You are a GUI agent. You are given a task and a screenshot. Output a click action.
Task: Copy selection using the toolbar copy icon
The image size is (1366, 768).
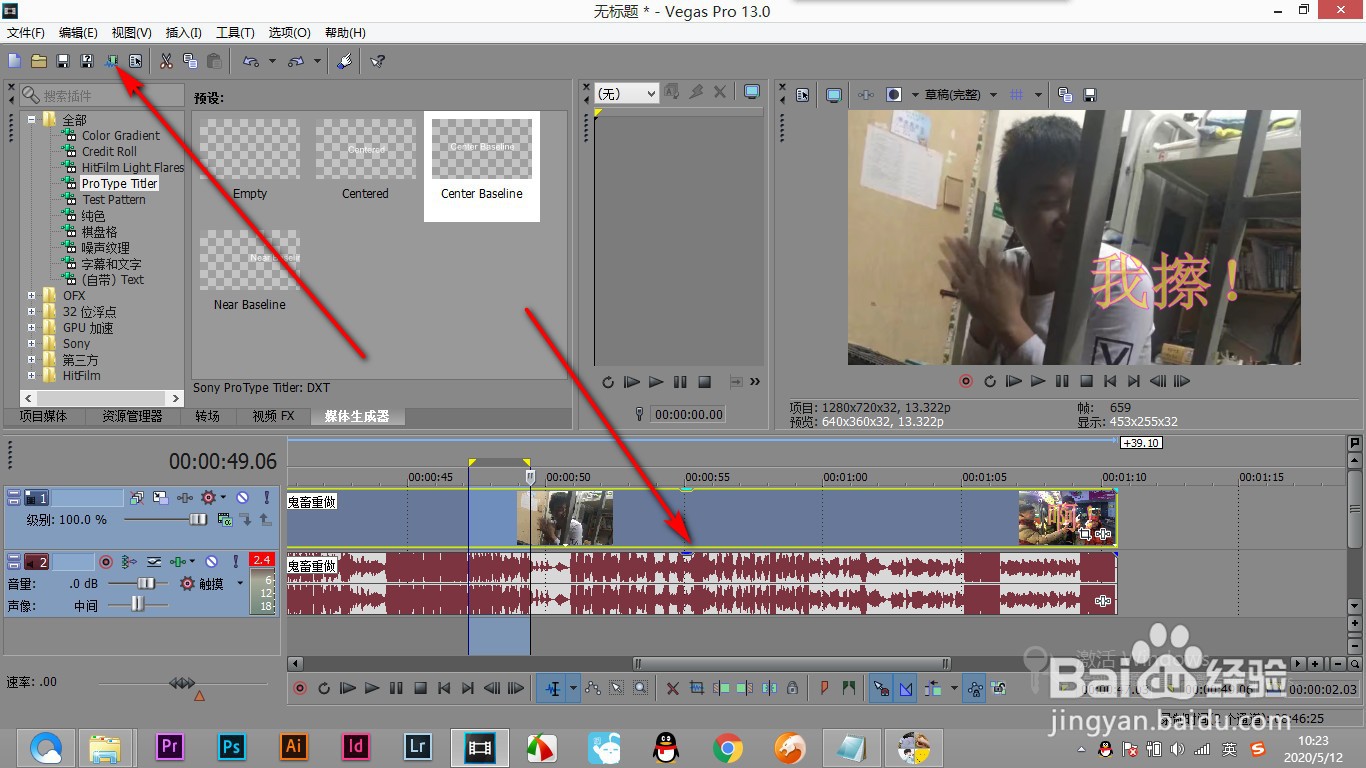(190, 61)
